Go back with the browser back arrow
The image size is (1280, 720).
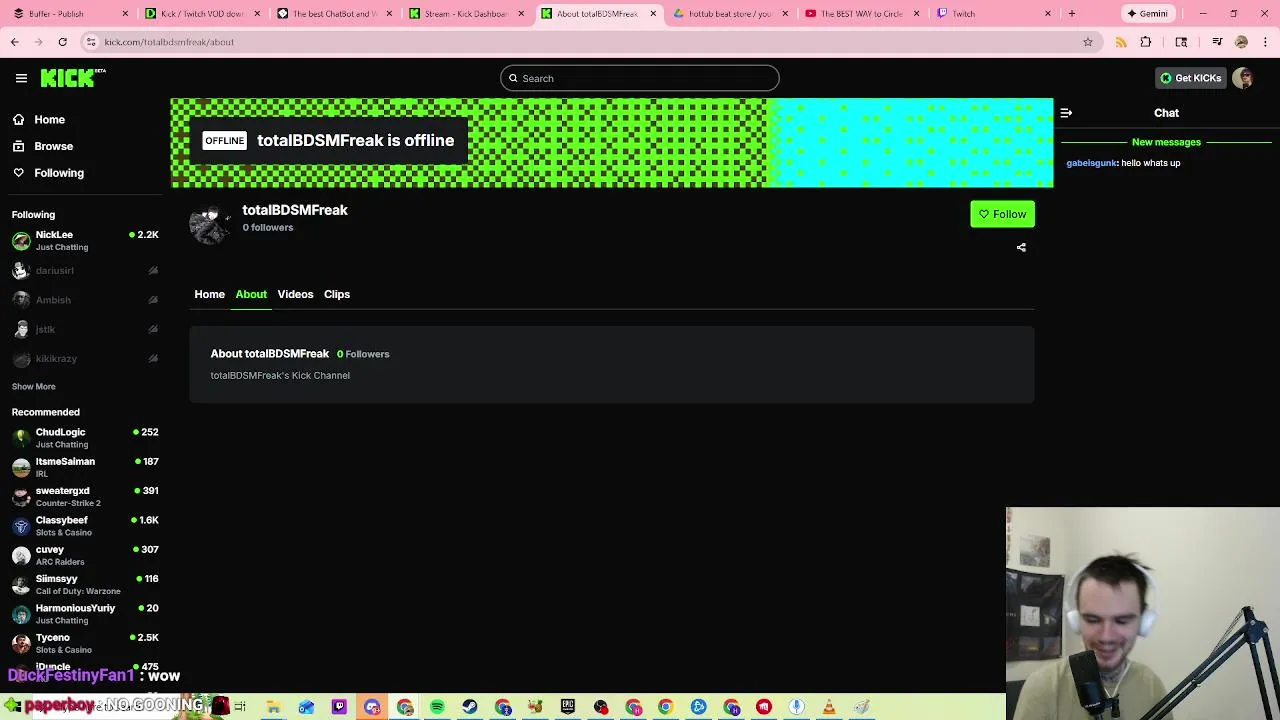pyautogui.click(x=14, y=42)
